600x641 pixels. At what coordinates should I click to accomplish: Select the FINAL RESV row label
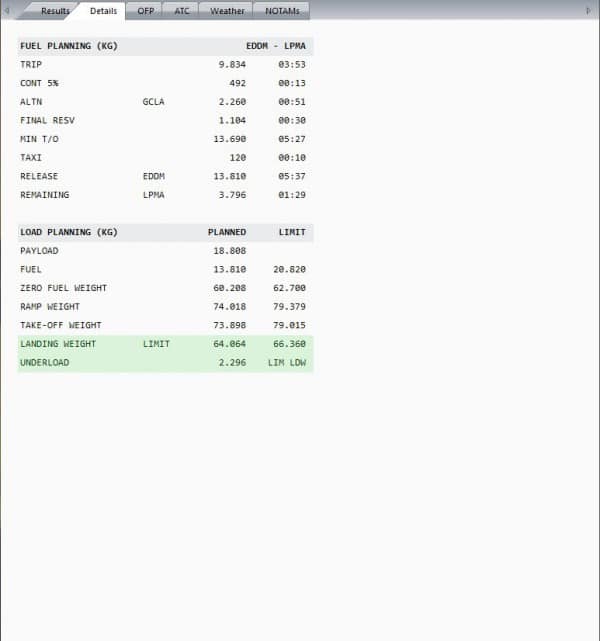pyautogui.click(x=48, y=120)
